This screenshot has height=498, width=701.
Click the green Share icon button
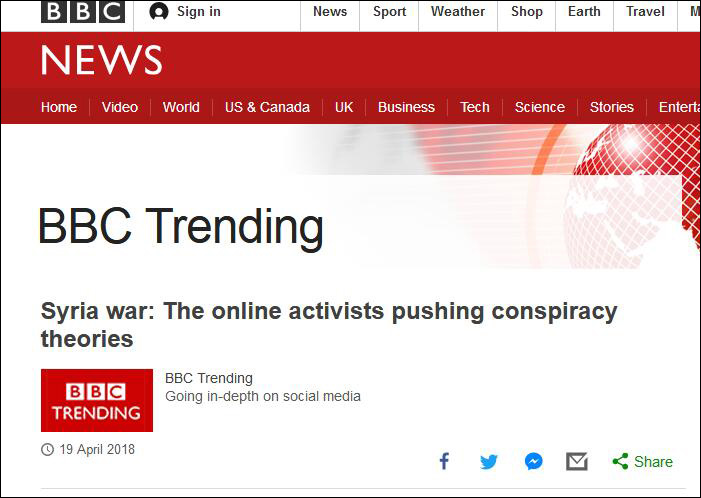642,461
